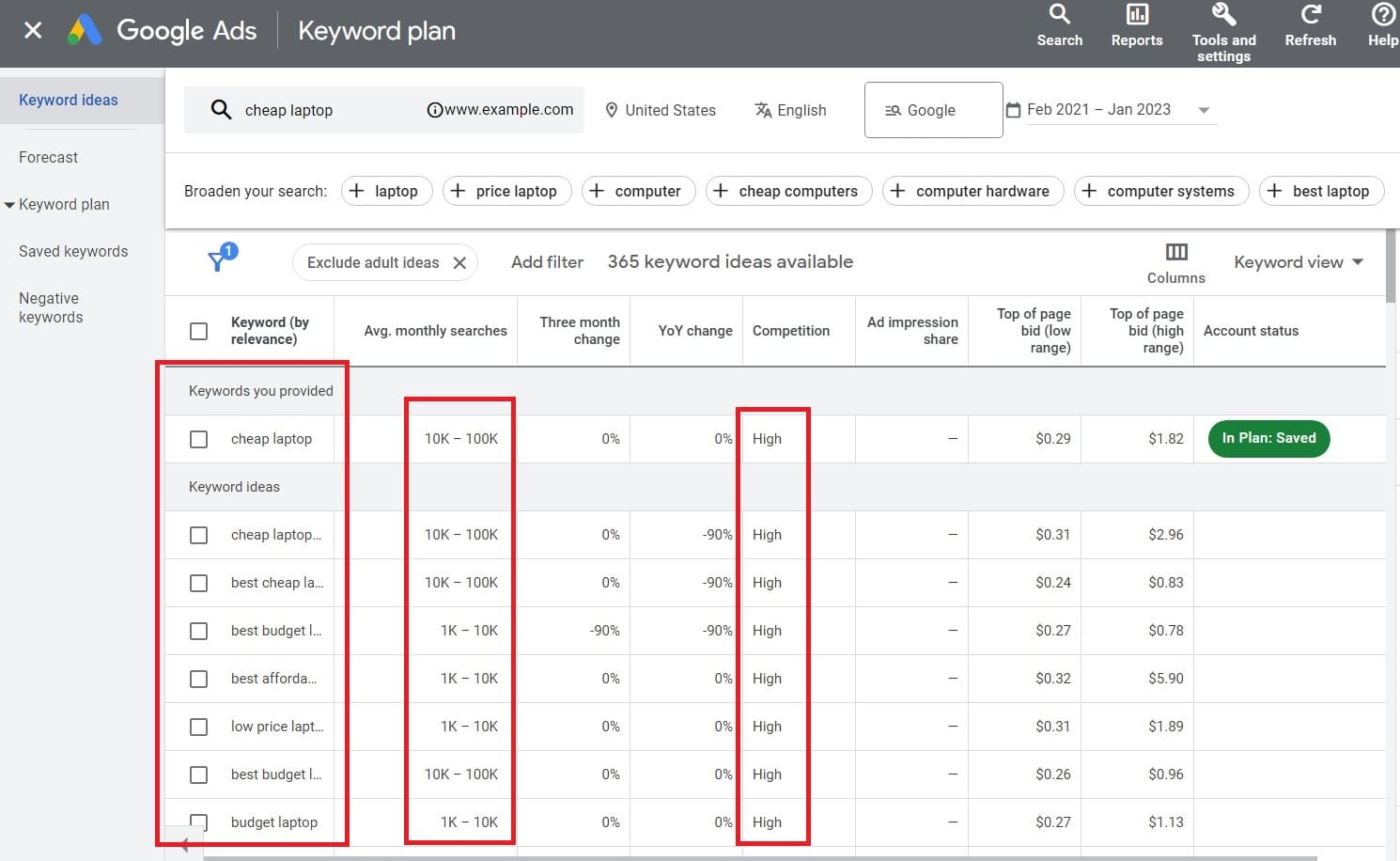The height and width of the screenshot is (861, 1400).
Task: Check the 'low price lapt...' row
Action: [x=198, y=727]
